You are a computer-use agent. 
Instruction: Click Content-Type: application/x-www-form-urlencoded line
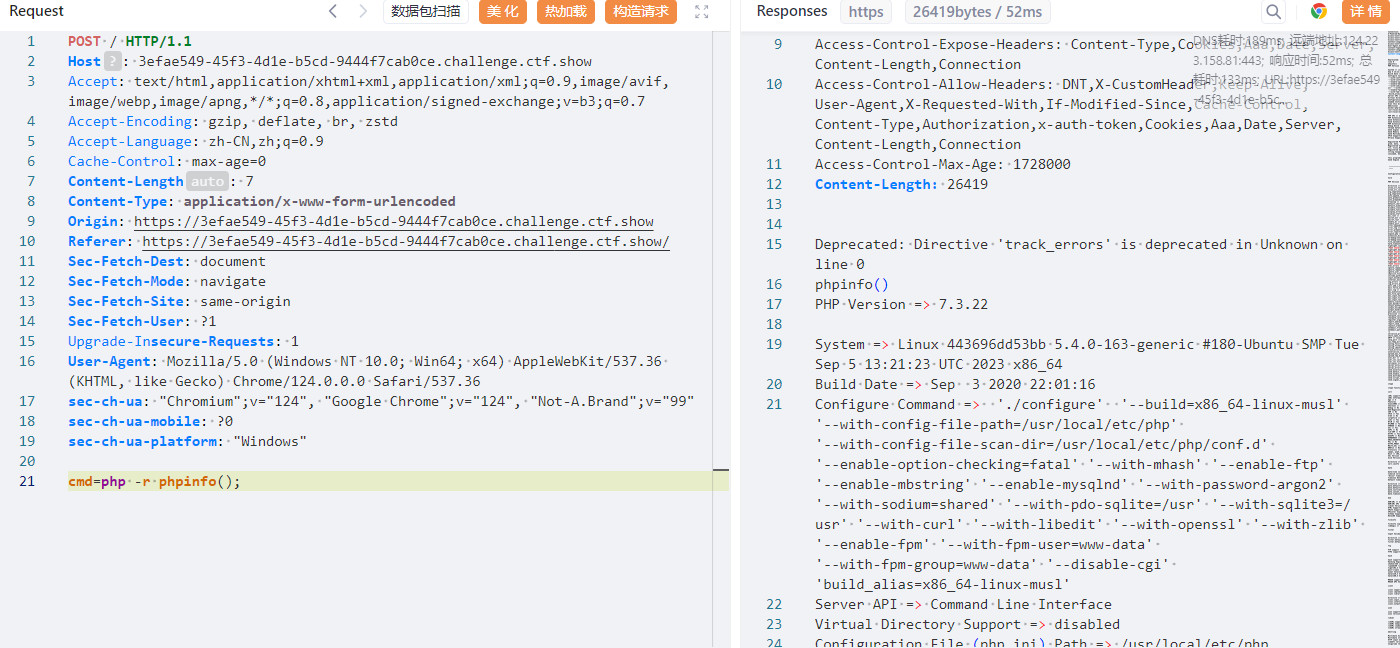coord(262,201)
